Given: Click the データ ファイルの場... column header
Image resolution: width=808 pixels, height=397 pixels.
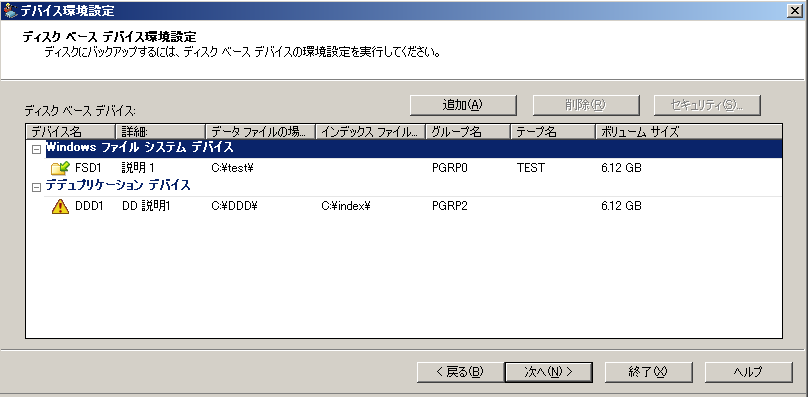Looking at the screenshot, I should [x=260, y=132].
